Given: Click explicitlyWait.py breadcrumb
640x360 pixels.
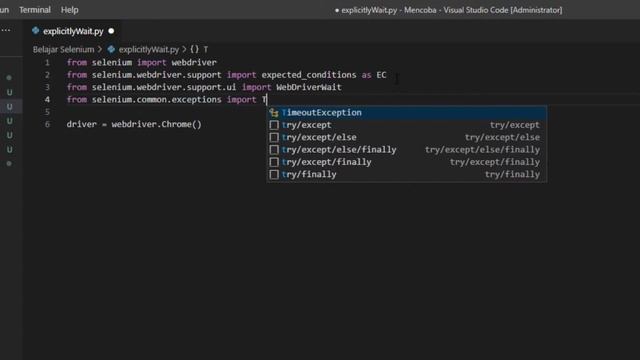Looking at the screenshot, I should point(149,49).
